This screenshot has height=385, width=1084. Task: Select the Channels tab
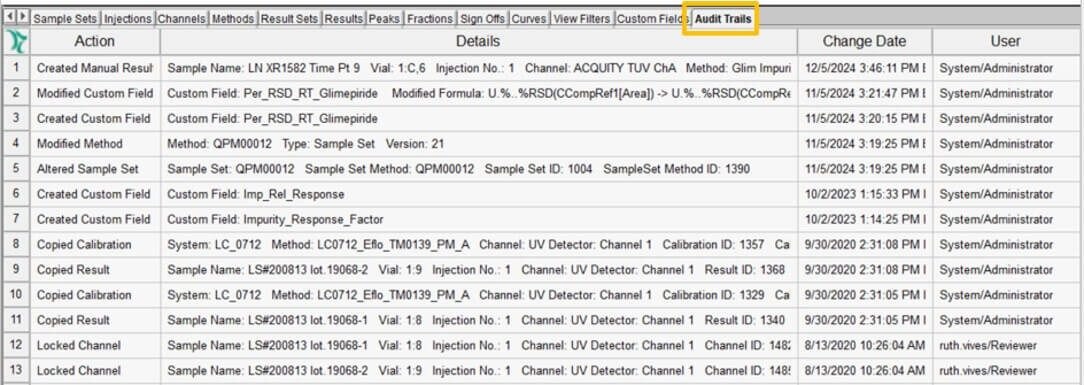click(182, 19)
